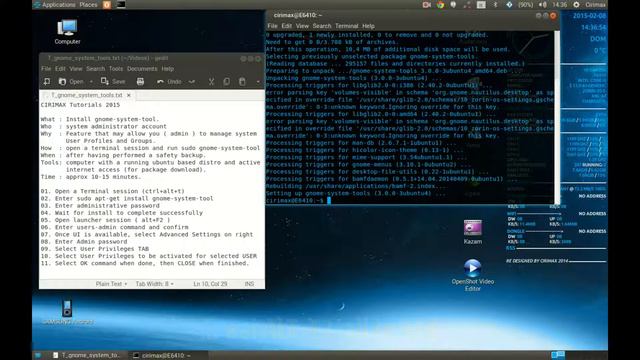Redo using the arrow right of Undo
The width and height of the screenshot is (640, 360).
[x=192, y=82]
